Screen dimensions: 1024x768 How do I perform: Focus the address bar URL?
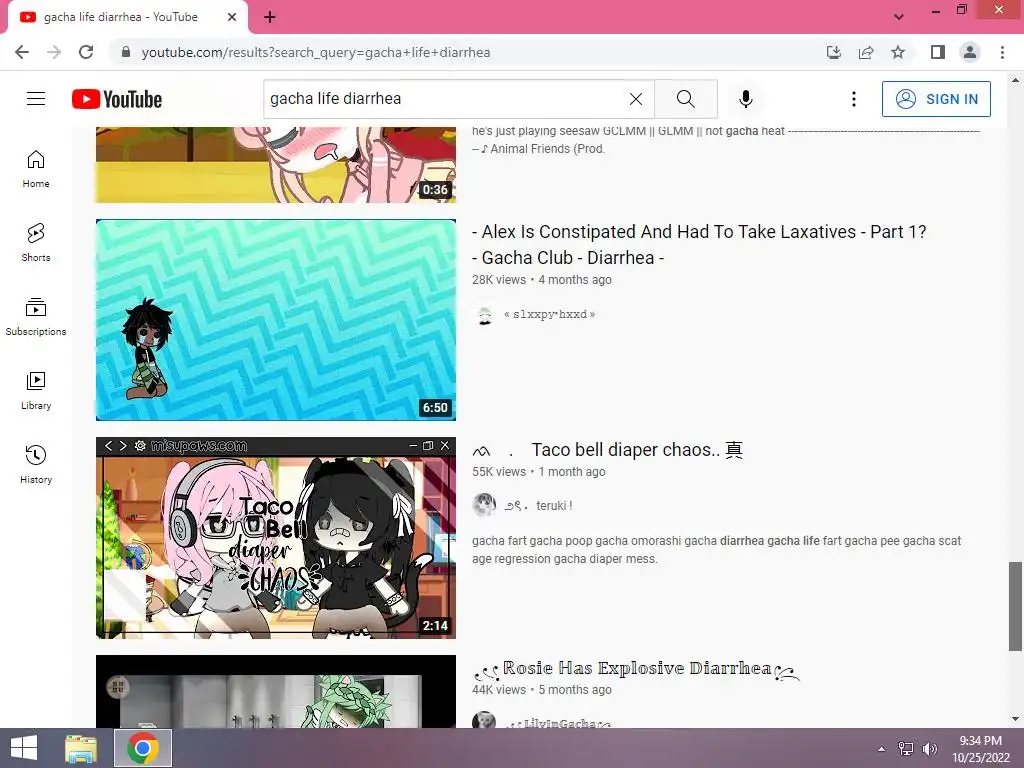tap(315, 52)
